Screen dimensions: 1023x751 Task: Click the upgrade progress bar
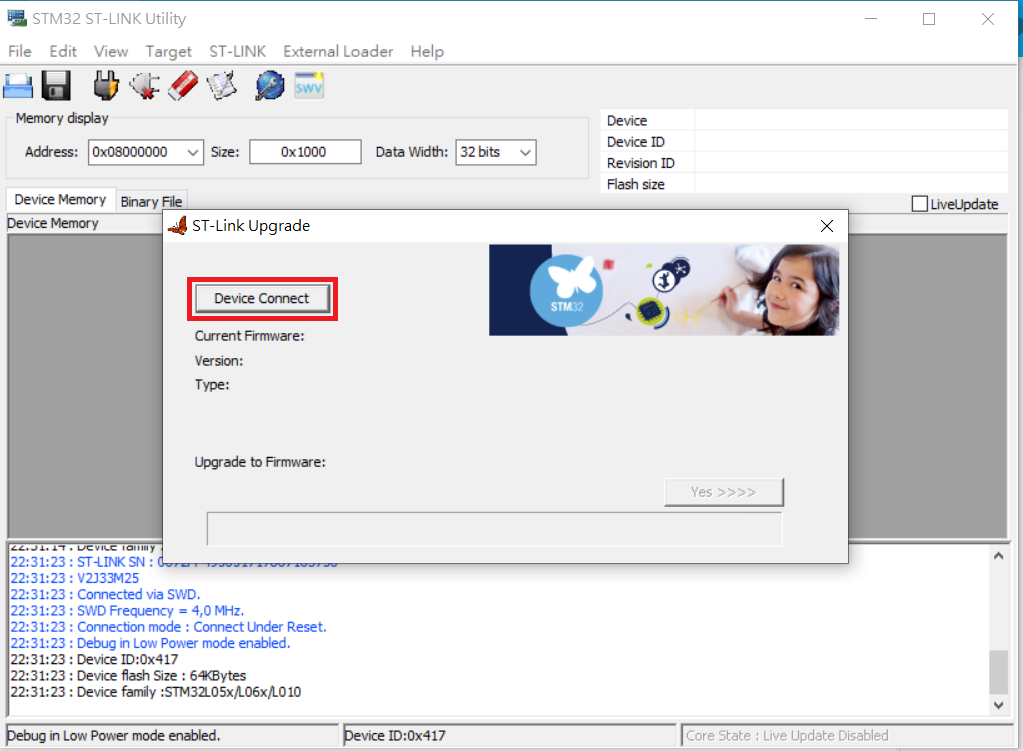tap(495, 529)
